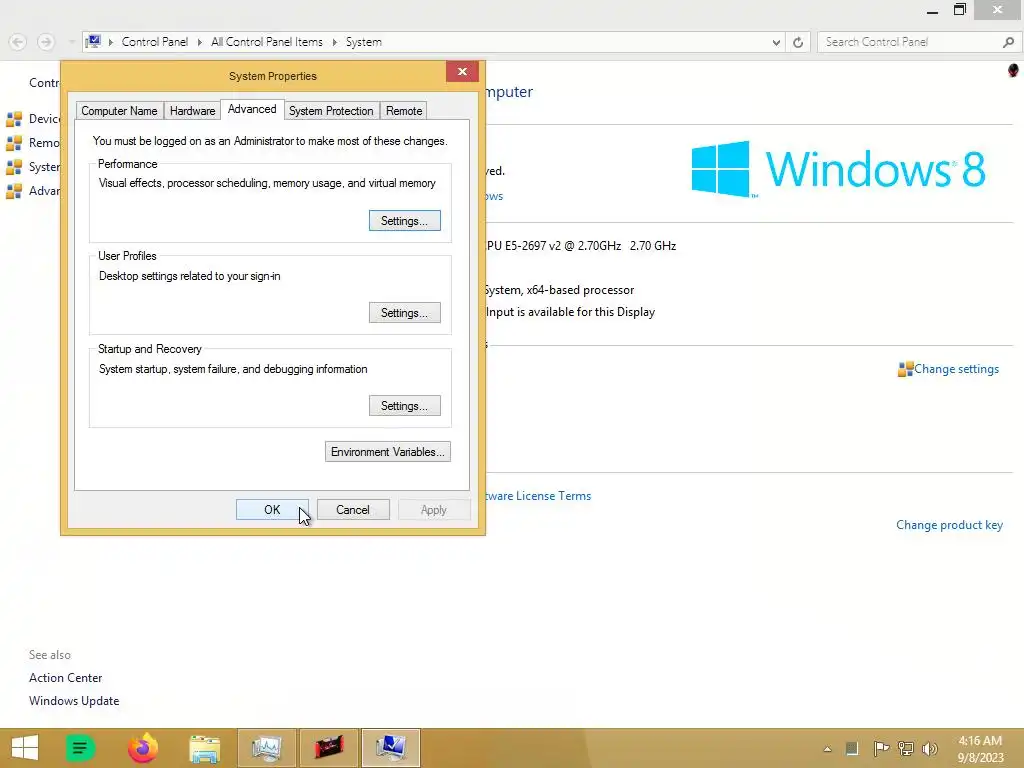
Task: Open the system monitor taskbar icon
Action: click(x=266, y=748)
